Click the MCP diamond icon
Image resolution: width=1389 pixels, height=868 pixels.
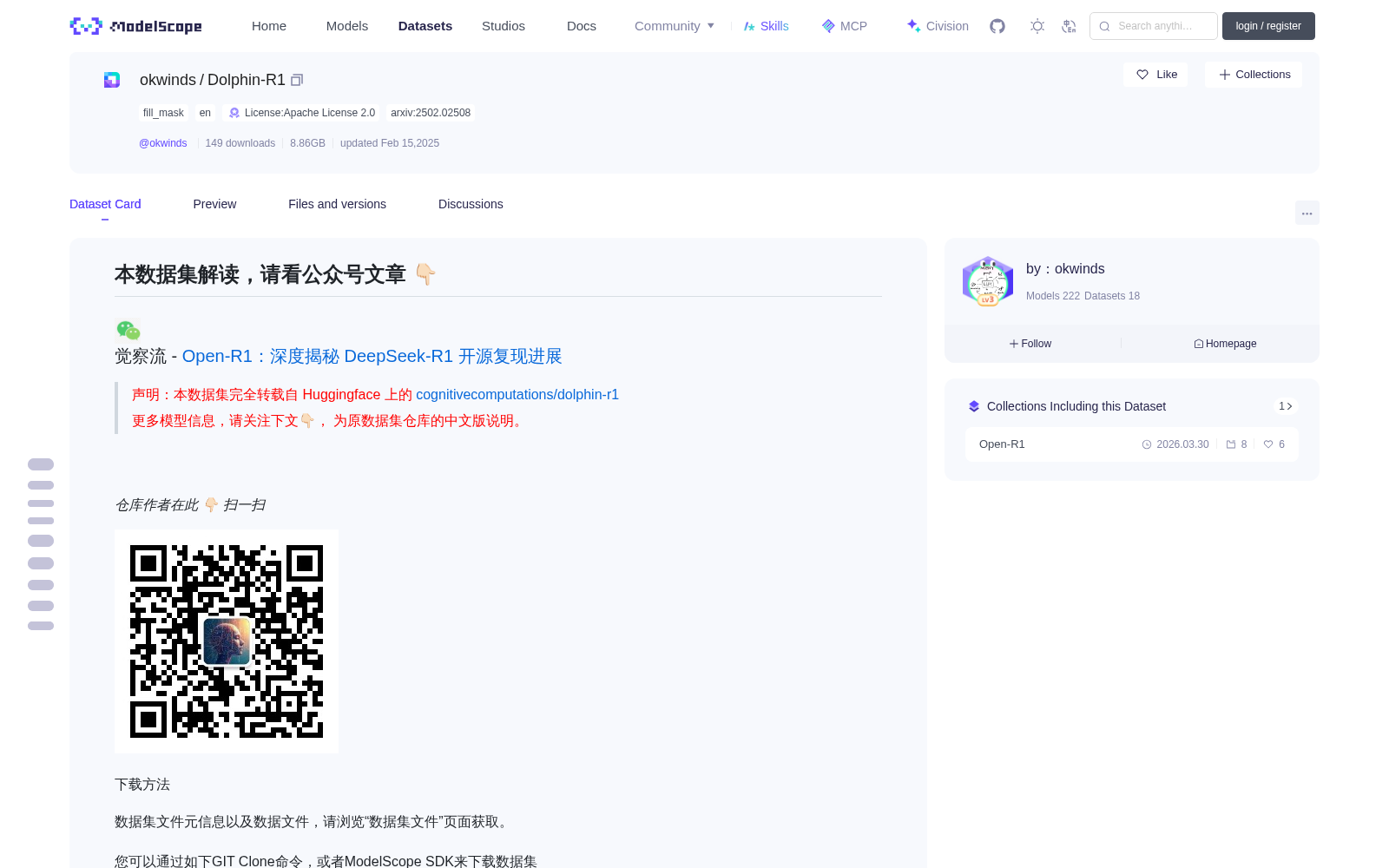[x=828, y=26]
